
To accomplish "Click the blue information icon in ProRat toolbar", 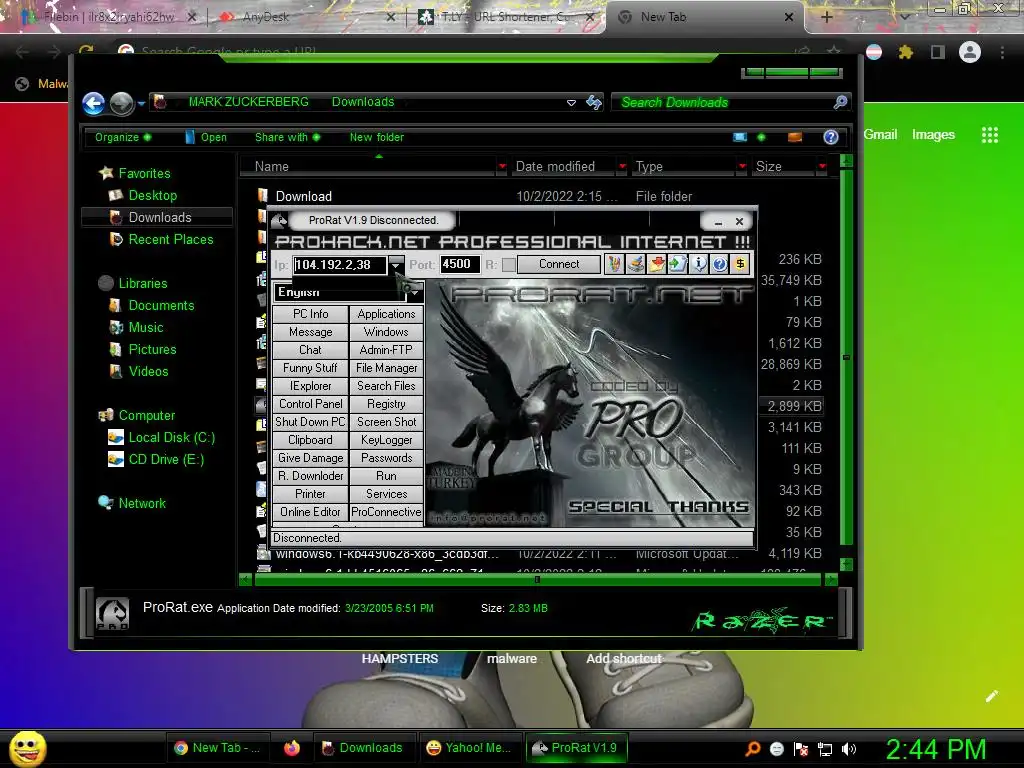I will tap(698, 264).
